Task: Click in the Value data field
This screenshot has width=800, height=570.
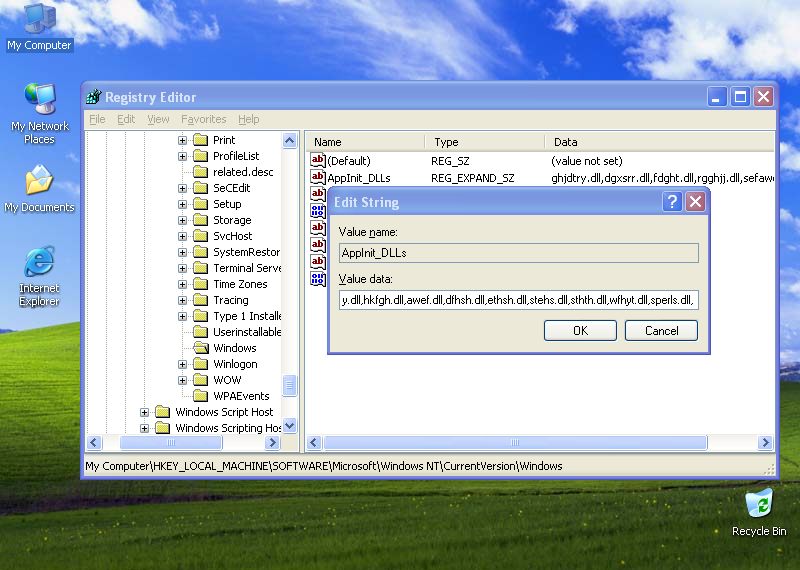Action: (518, 300)
